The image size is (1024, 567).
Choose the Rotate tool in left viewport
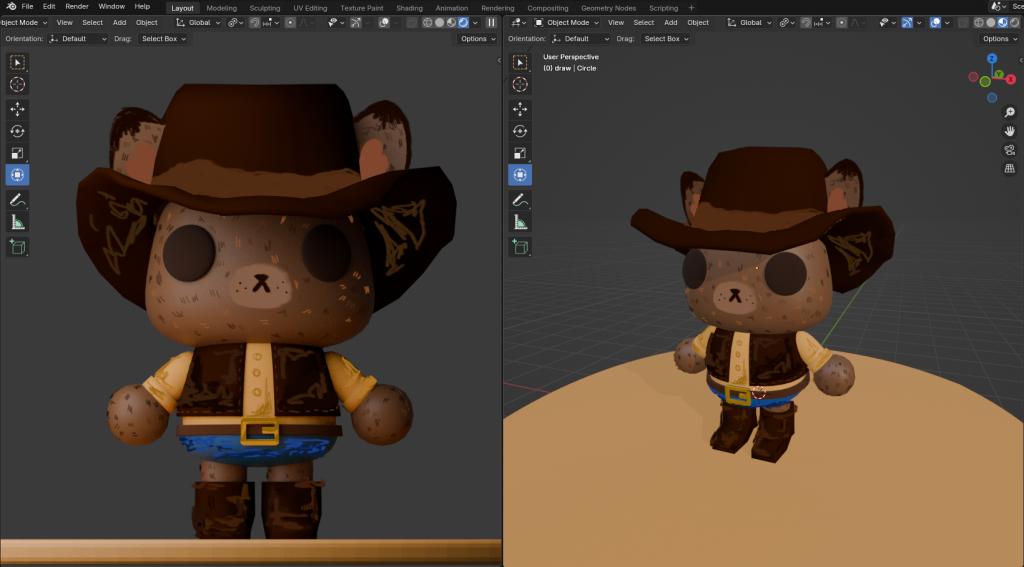[18, 131]
